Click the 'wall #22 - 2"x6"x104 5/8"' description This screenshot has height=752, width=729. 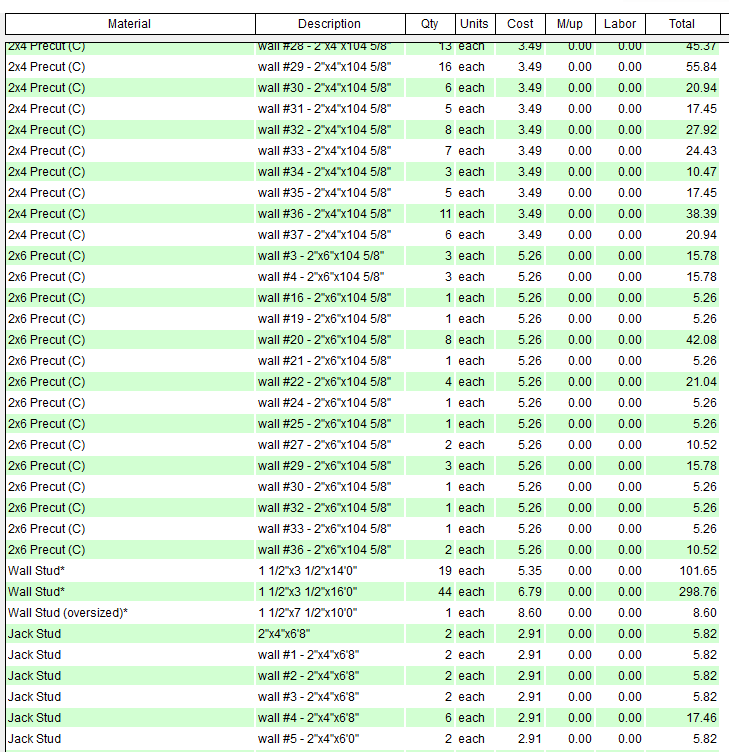pos(330,382)
